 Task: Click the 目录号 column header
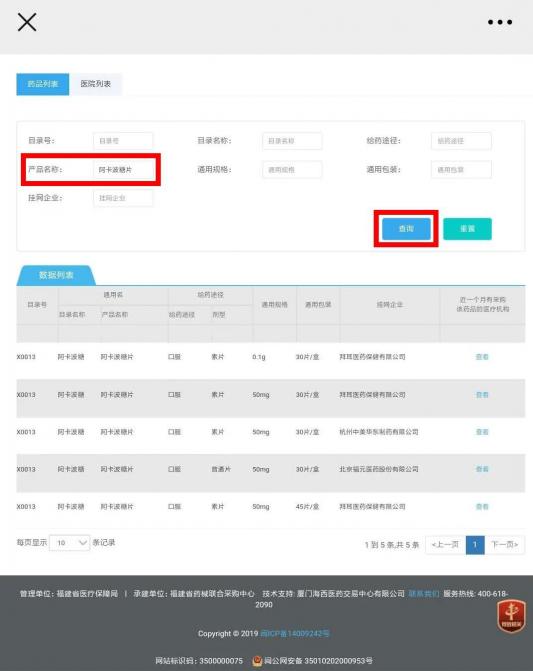pos(37,305)
